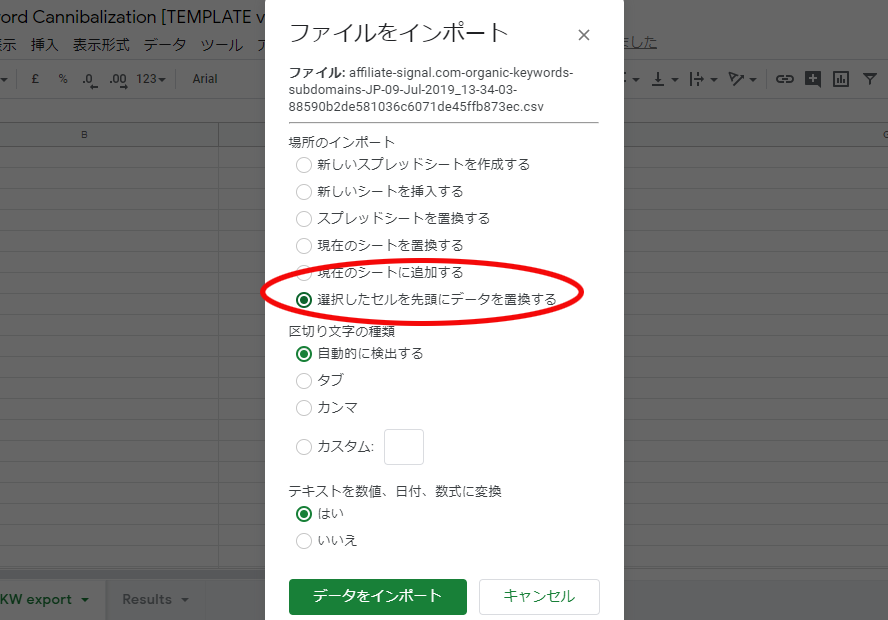Screen dimensions: 888x620
Task: Click the キャンセル button
Action: tap(539, 596)
